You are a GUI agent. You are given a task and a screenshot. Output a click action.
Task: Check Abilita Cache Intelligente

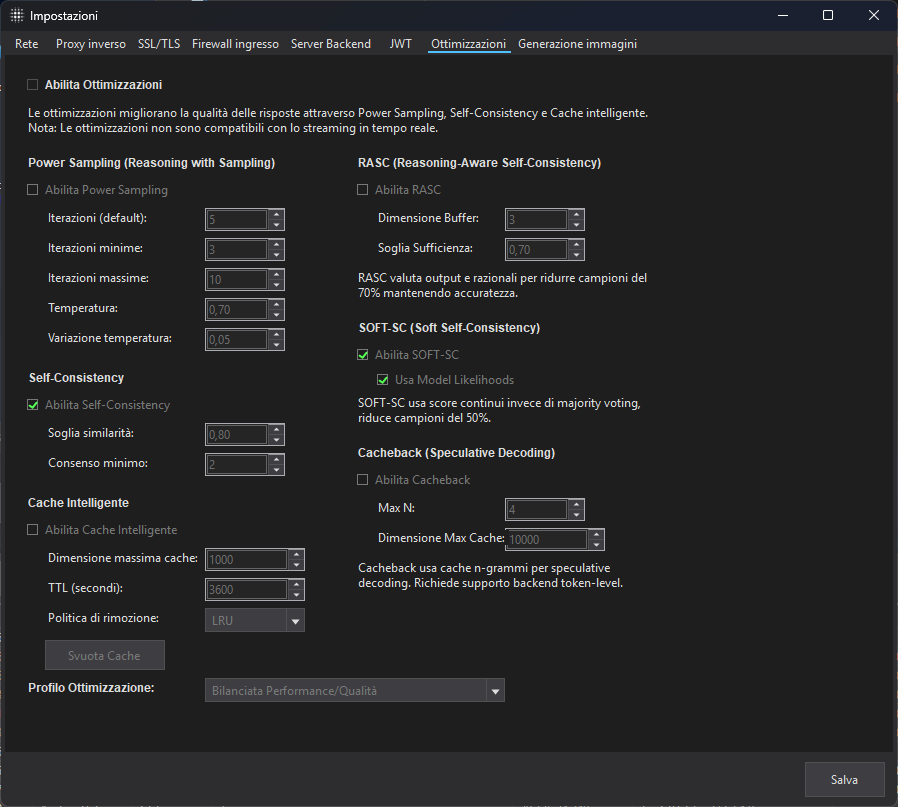(33, 530)
